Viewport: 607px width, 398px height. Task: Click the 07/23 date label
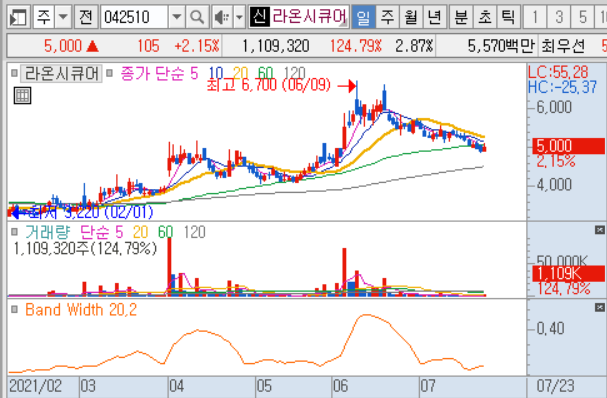click(556, 386)
